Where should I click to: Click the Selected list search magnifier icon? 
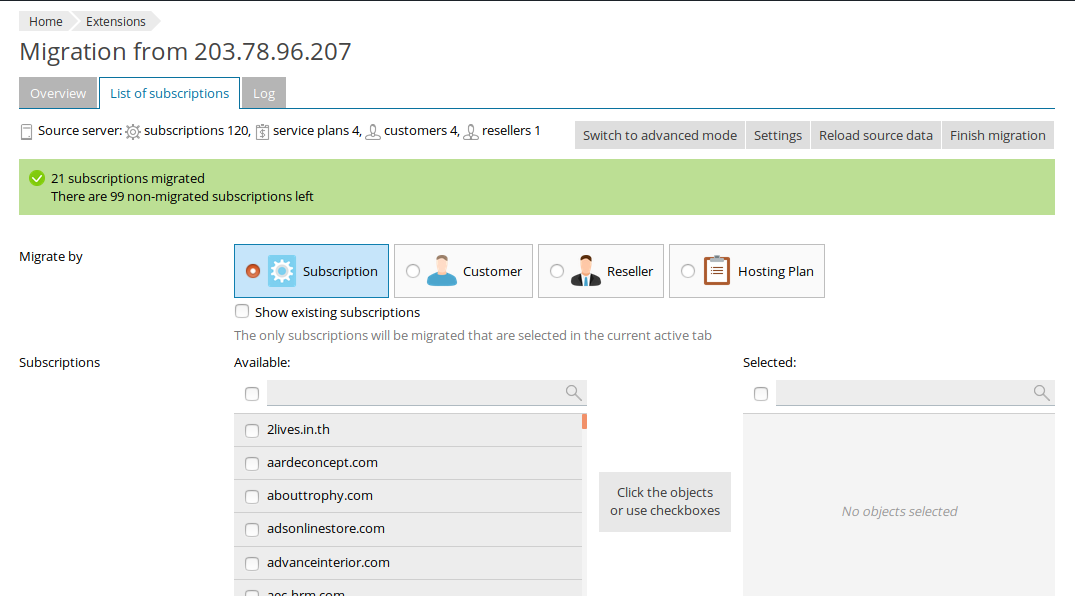click(x=1041, y=393)
